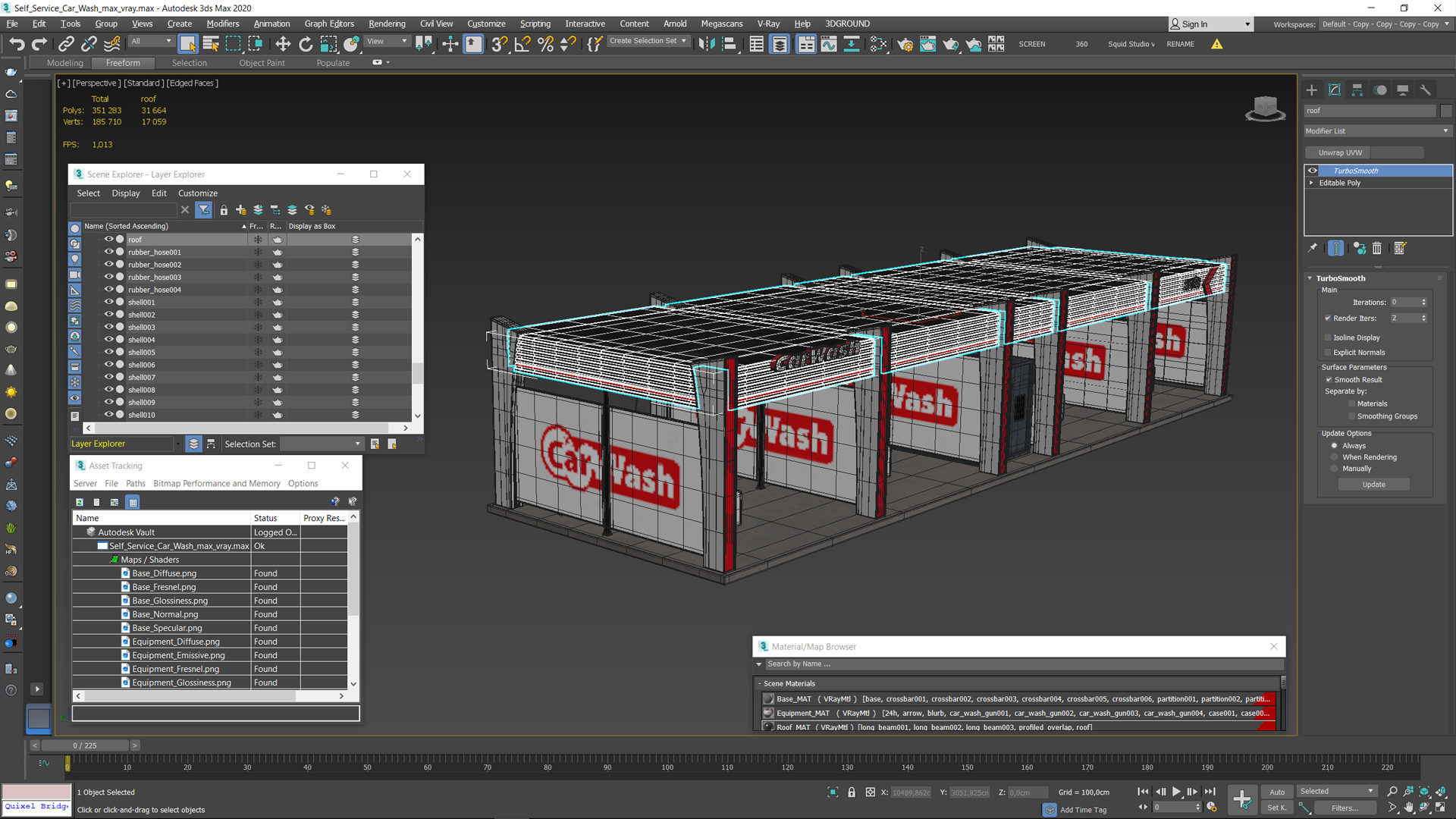Switch to the Object Paint ribbon tab
This screenshot has height=819, width=1456.
[262, 63]
